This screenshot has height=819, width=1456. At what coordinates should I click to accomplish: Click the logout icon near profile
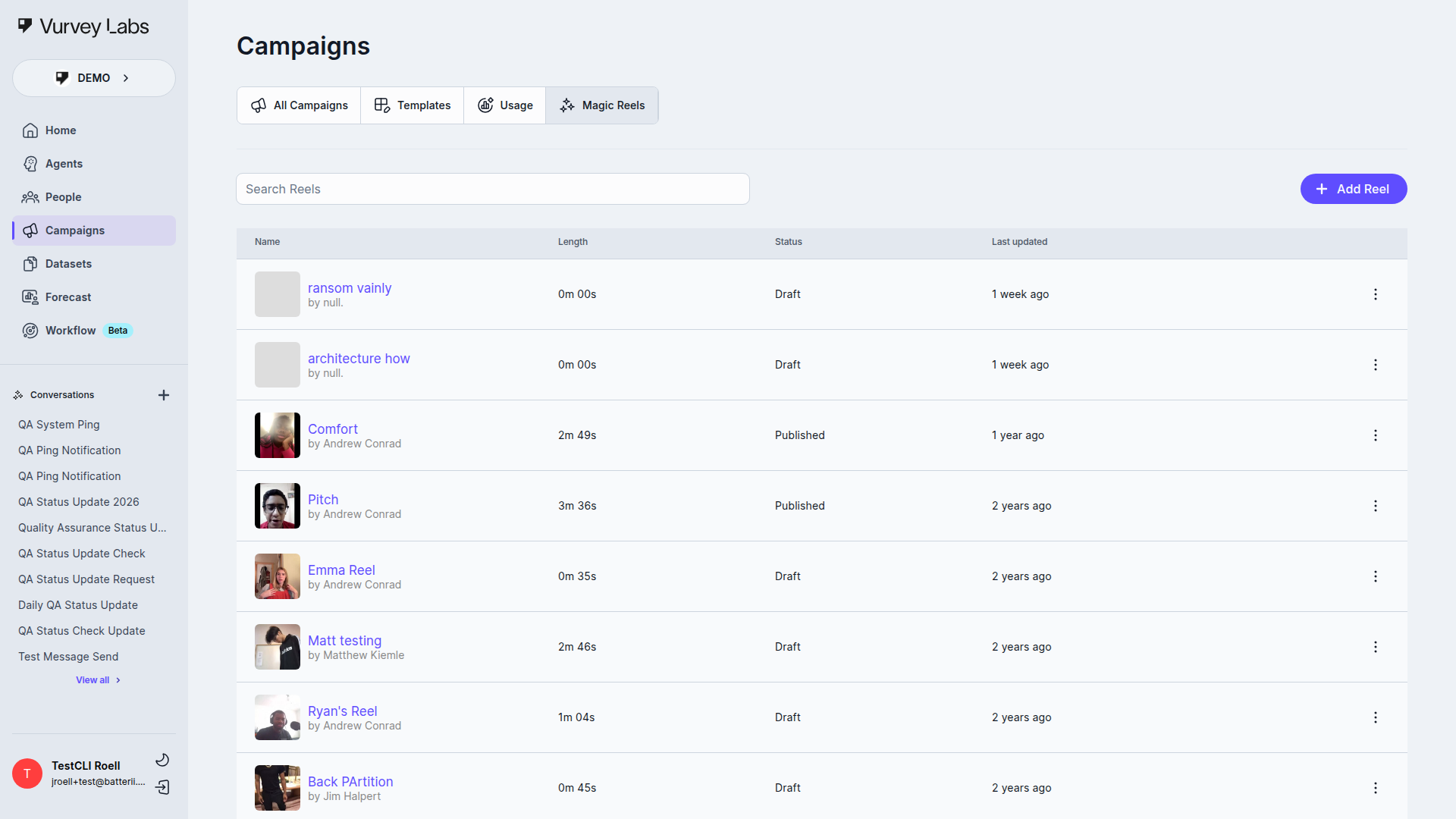click(x=162, y=787)
